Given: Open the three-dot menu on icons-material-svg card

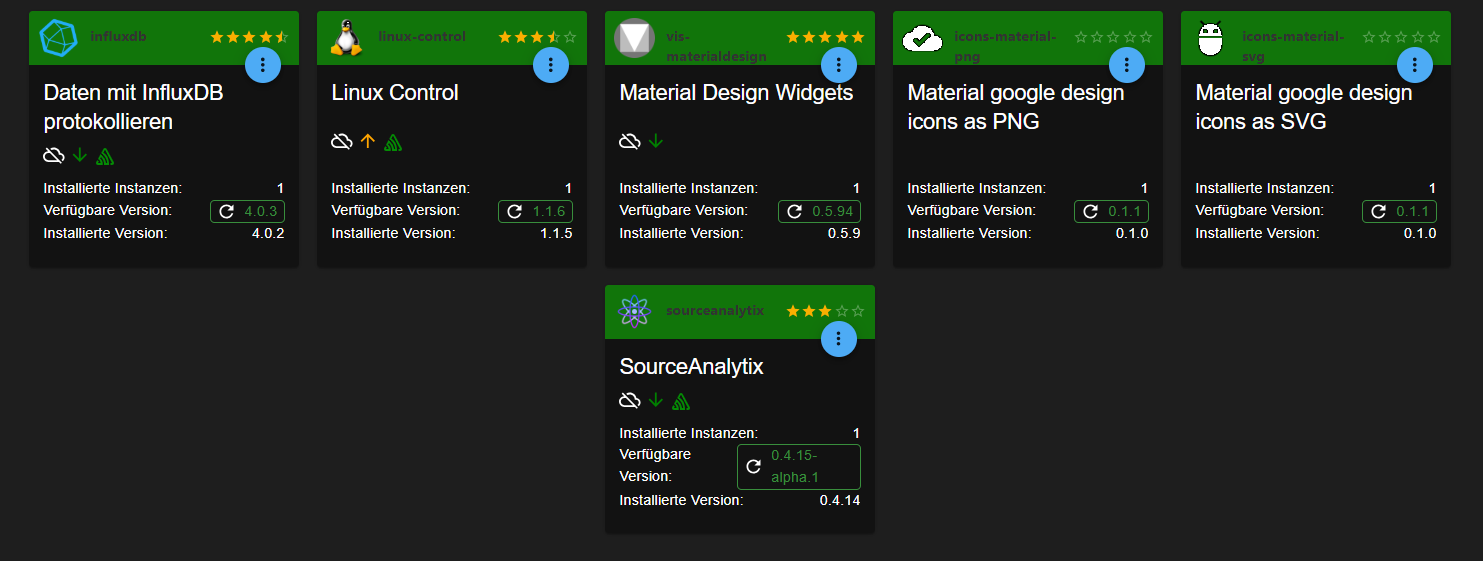Looking at the screenshot, I should pyautogui.click(x=1415, y=66).
